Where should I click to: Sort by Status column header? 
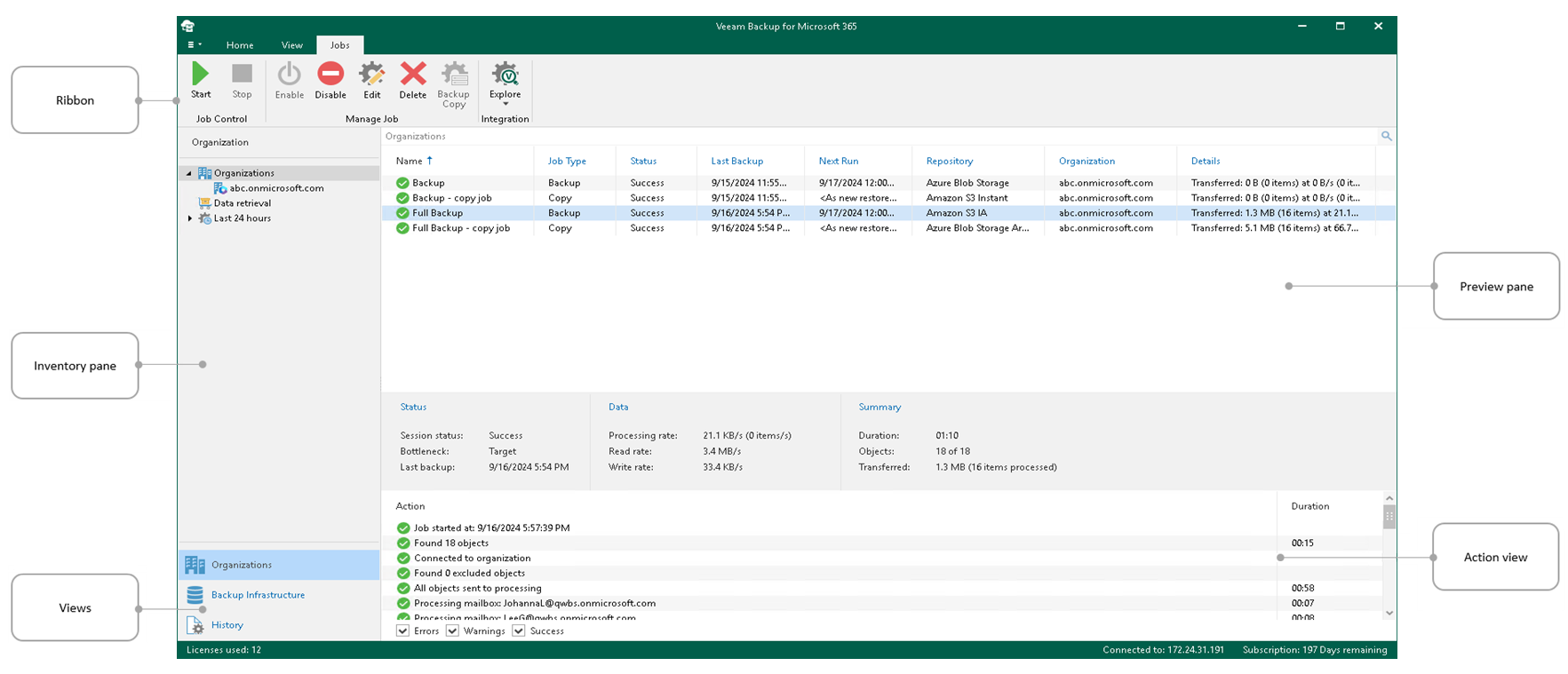[x=643, y=161]
